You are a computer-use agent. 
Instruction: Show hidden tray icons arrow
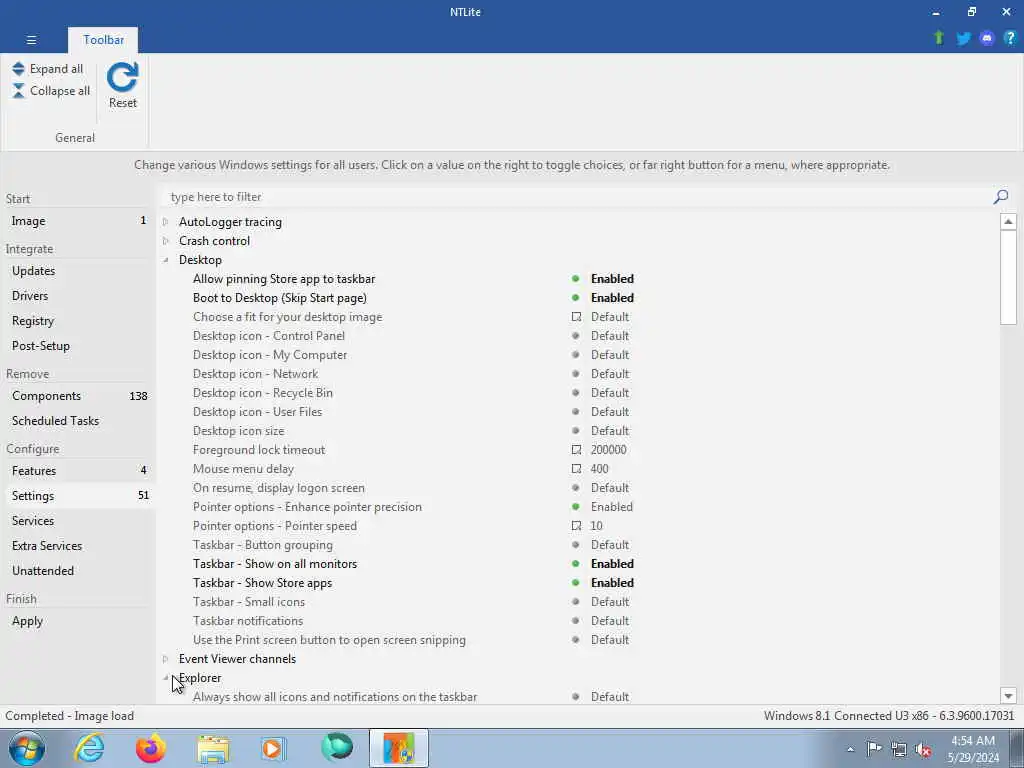pos(850,749)
